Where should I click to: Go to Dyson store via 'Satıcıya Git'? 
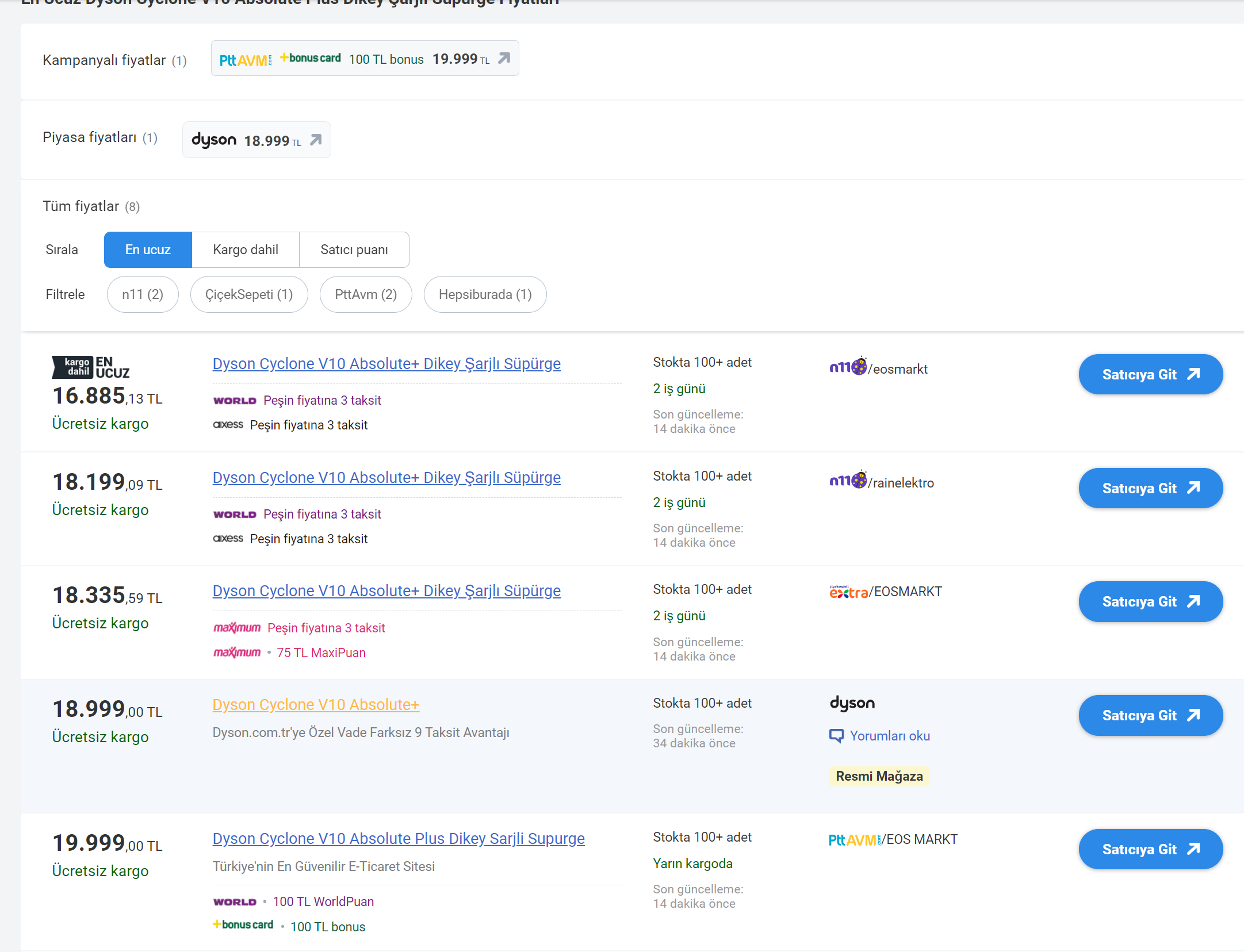coord(1151,715)
